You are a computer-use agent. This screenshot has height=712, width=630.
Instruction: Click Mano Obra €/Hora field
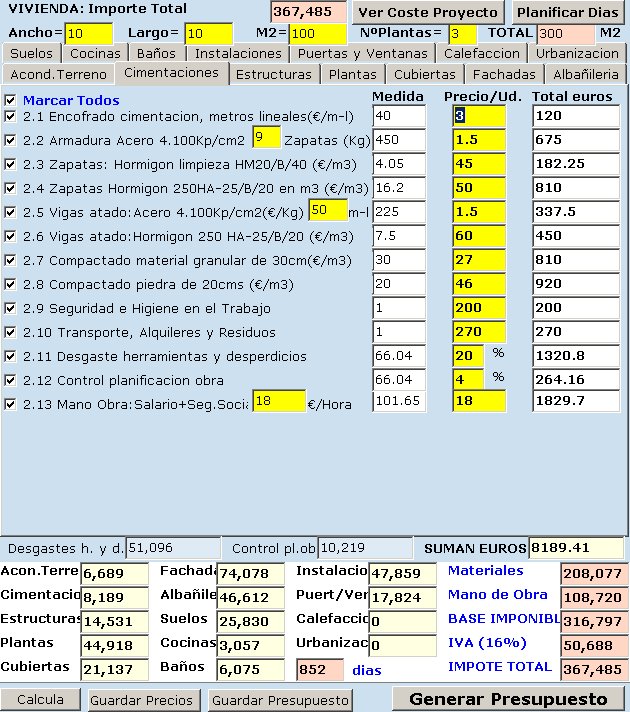[279, 401]
